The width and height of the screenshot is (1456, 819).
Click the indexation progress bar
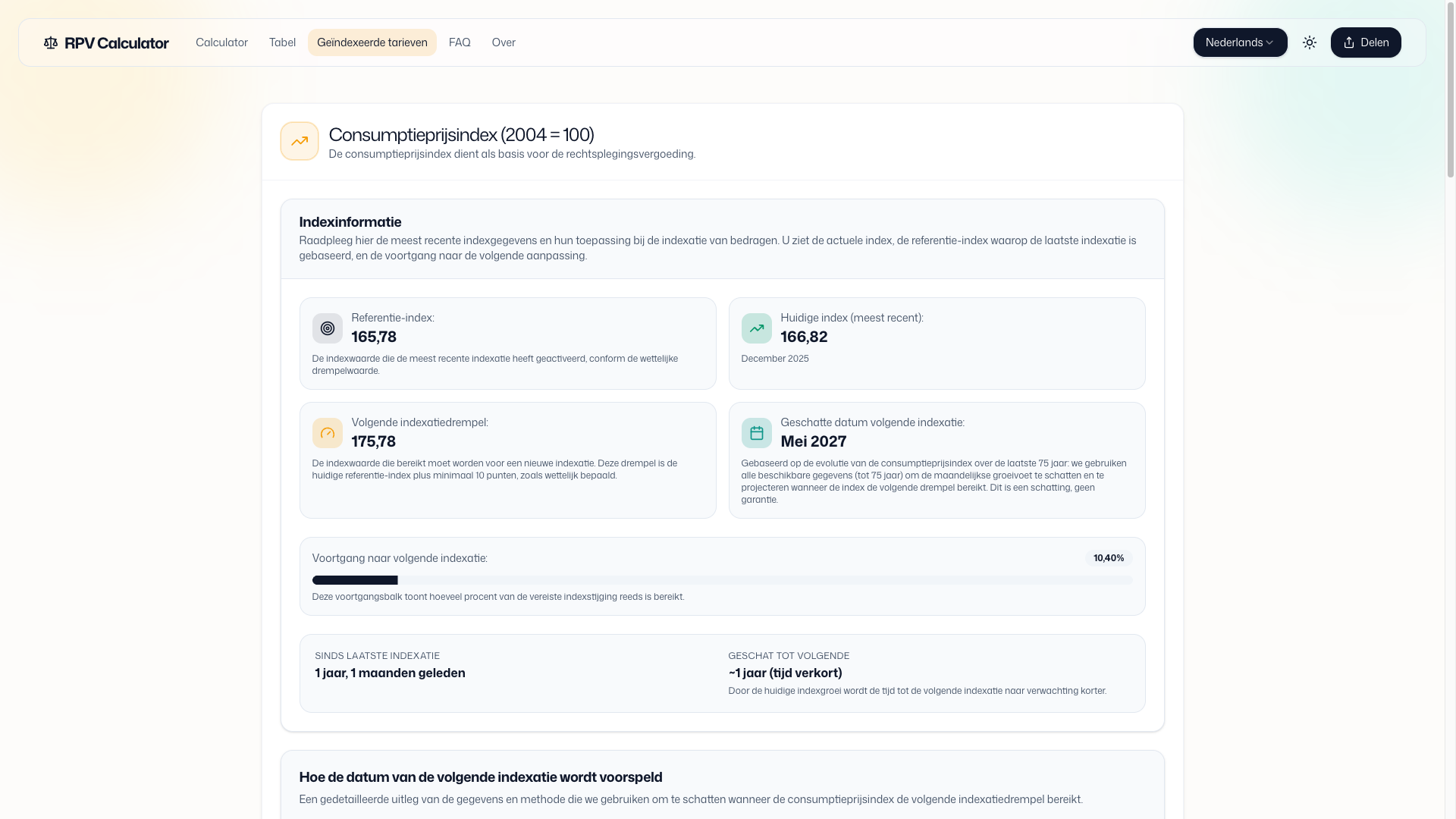click(721, 580)
